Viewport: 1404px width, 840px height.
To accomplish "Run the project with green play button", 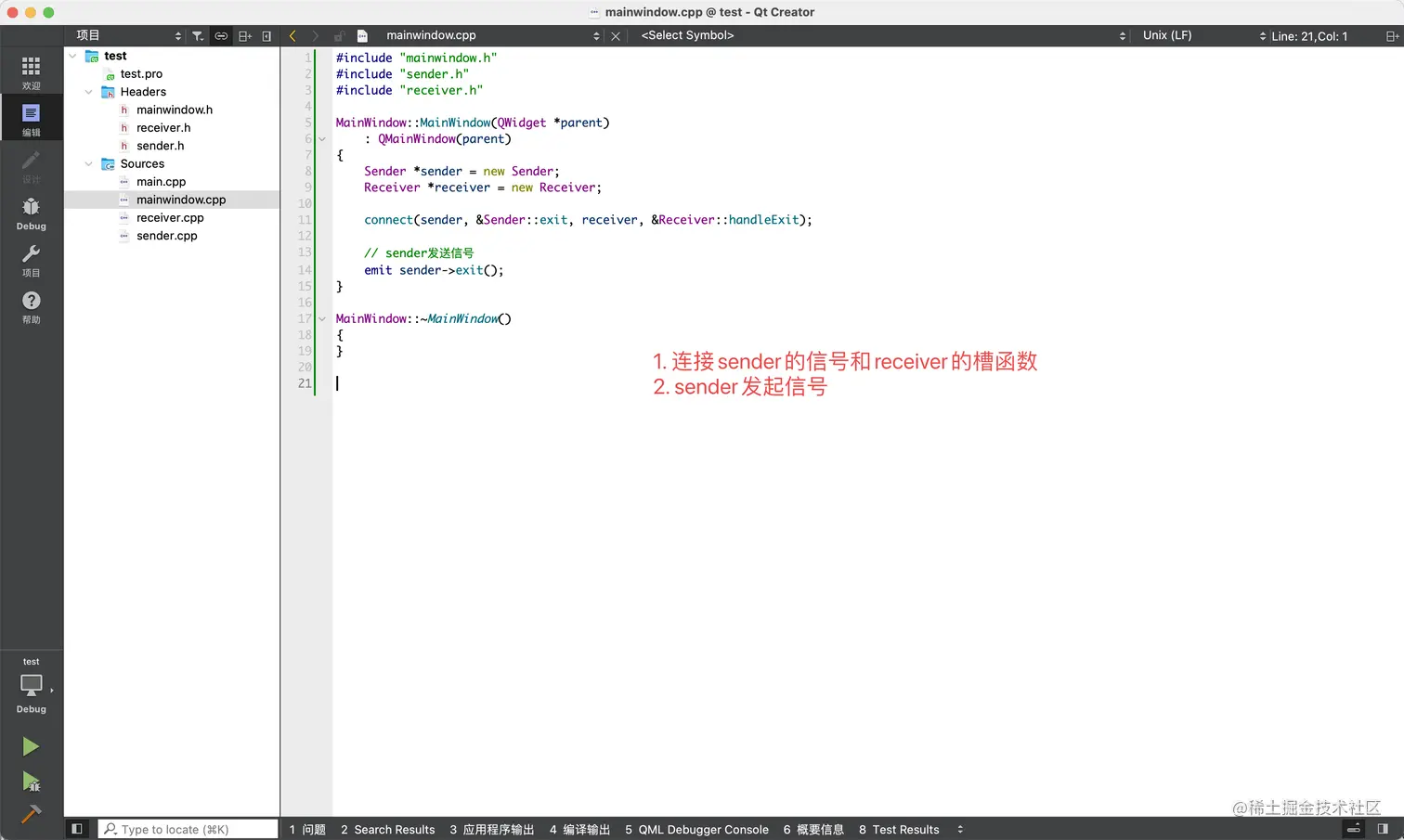I will click(x=31, y=746).
